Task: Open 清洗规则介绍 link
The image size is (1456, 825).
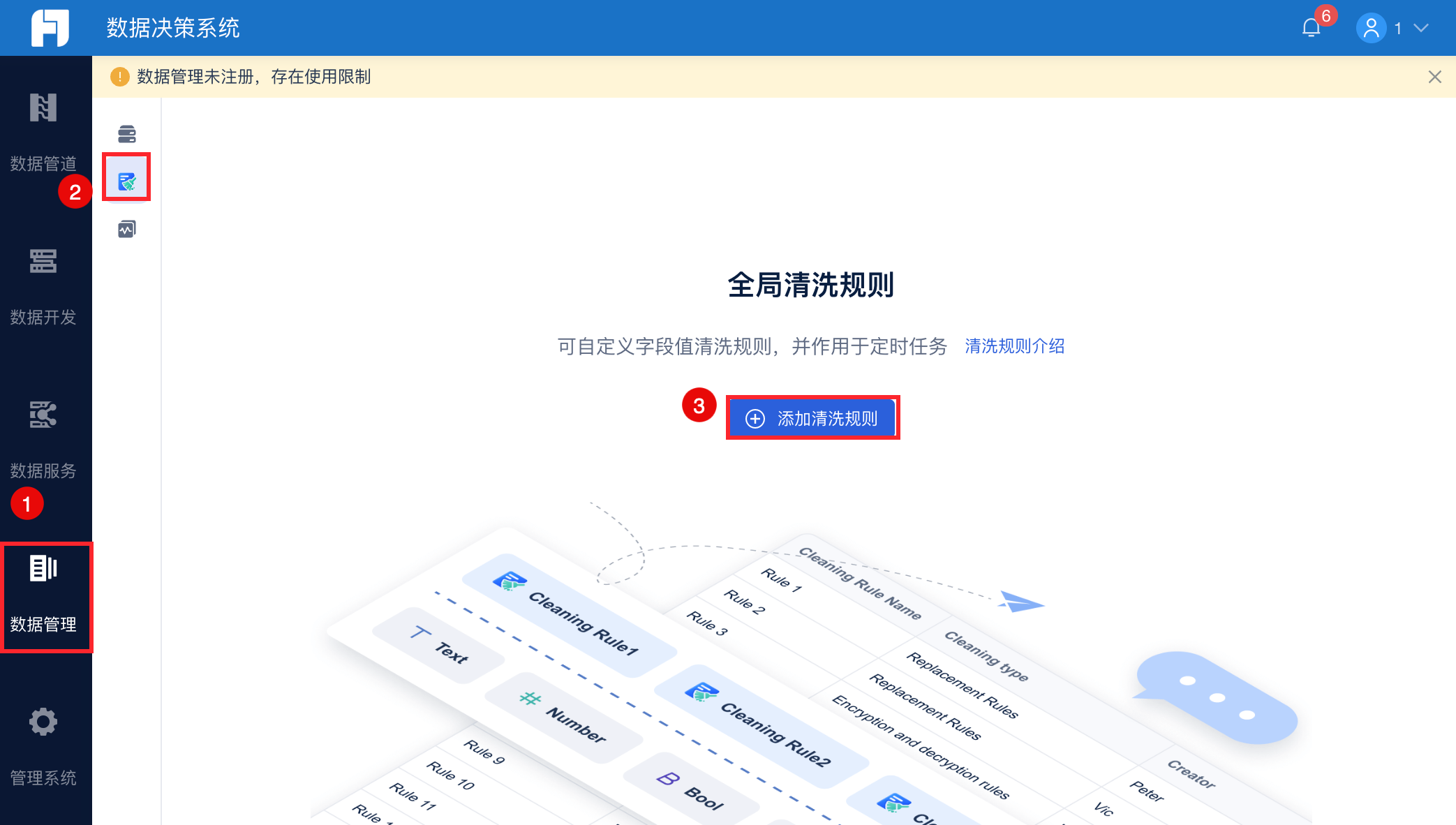Action: tap(1014, 346)
